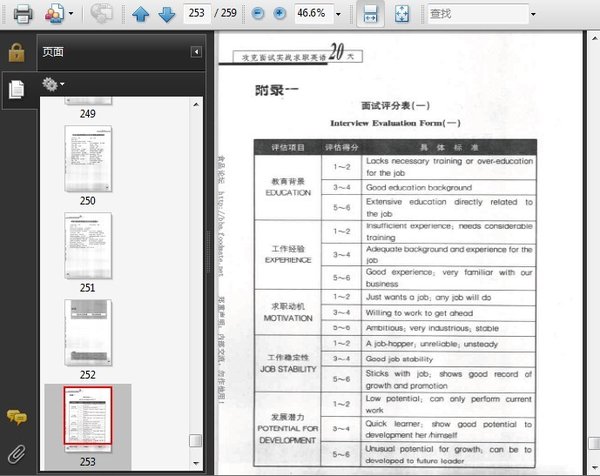Toggle fit width scrolling mode

[x=370, y=14]
